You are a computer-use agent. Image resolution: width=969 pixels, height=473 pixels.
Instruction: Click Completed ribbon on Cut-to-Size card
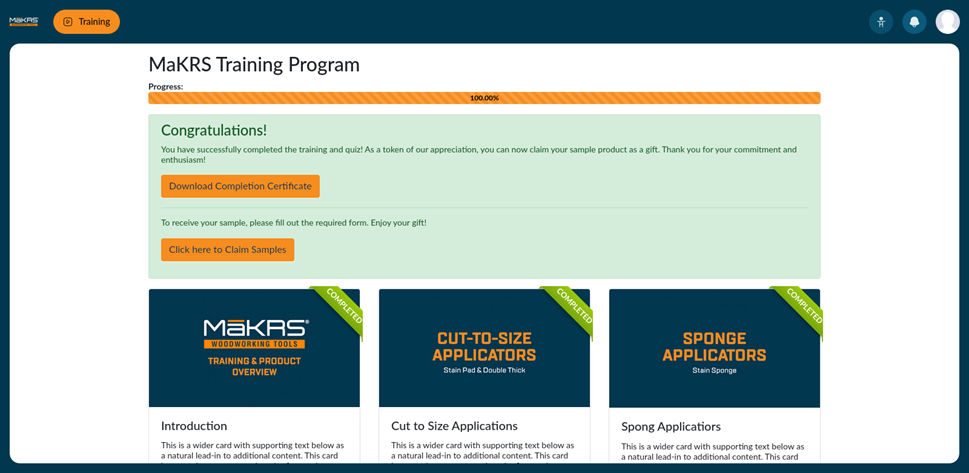[572, 307]
